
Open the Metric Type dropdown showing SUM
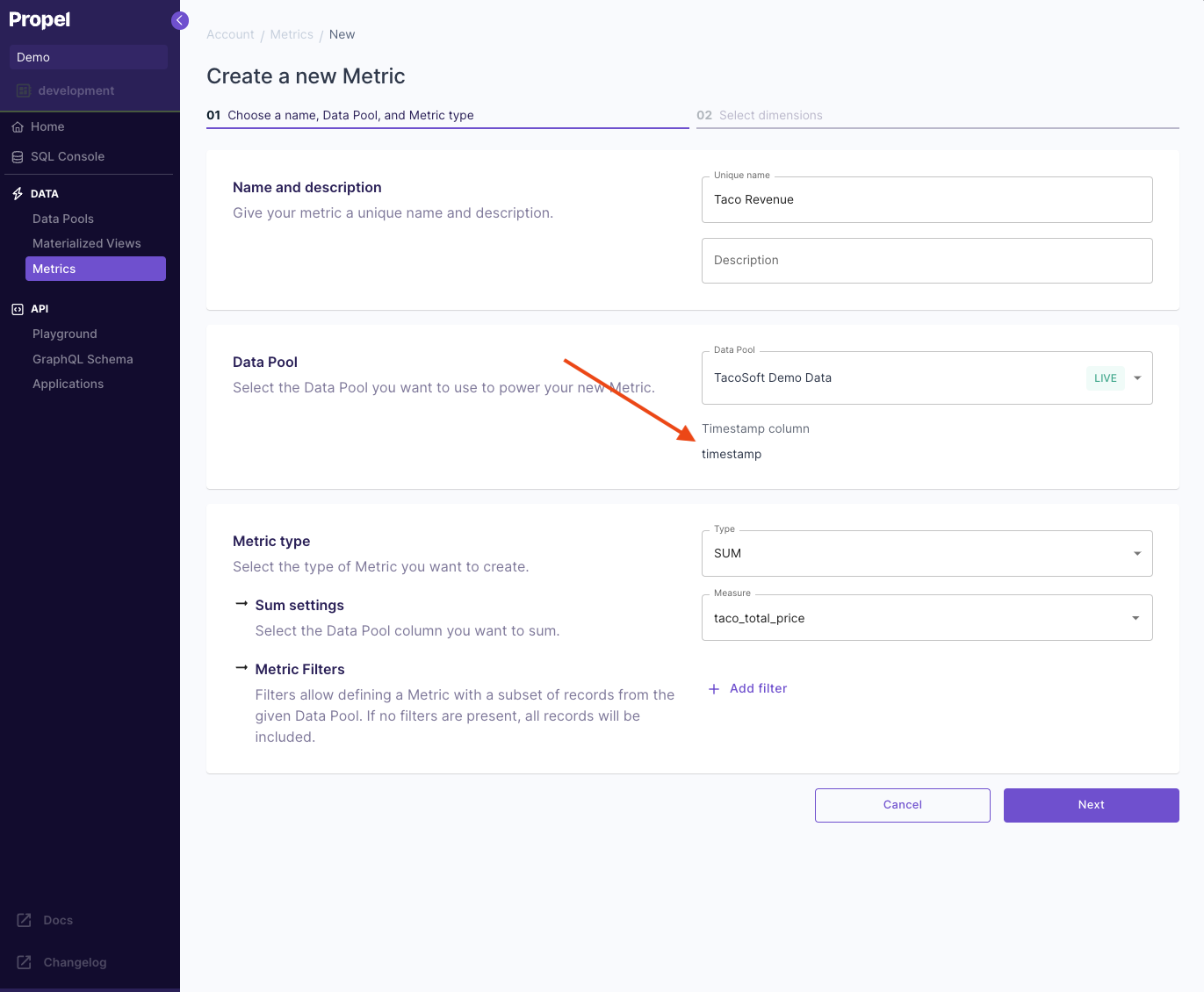(1136, 553)
